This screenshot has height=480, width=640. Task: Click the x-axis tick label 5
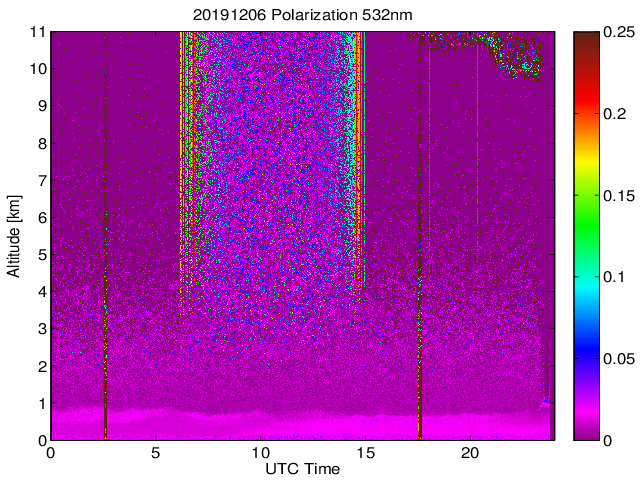coord(156,452)
